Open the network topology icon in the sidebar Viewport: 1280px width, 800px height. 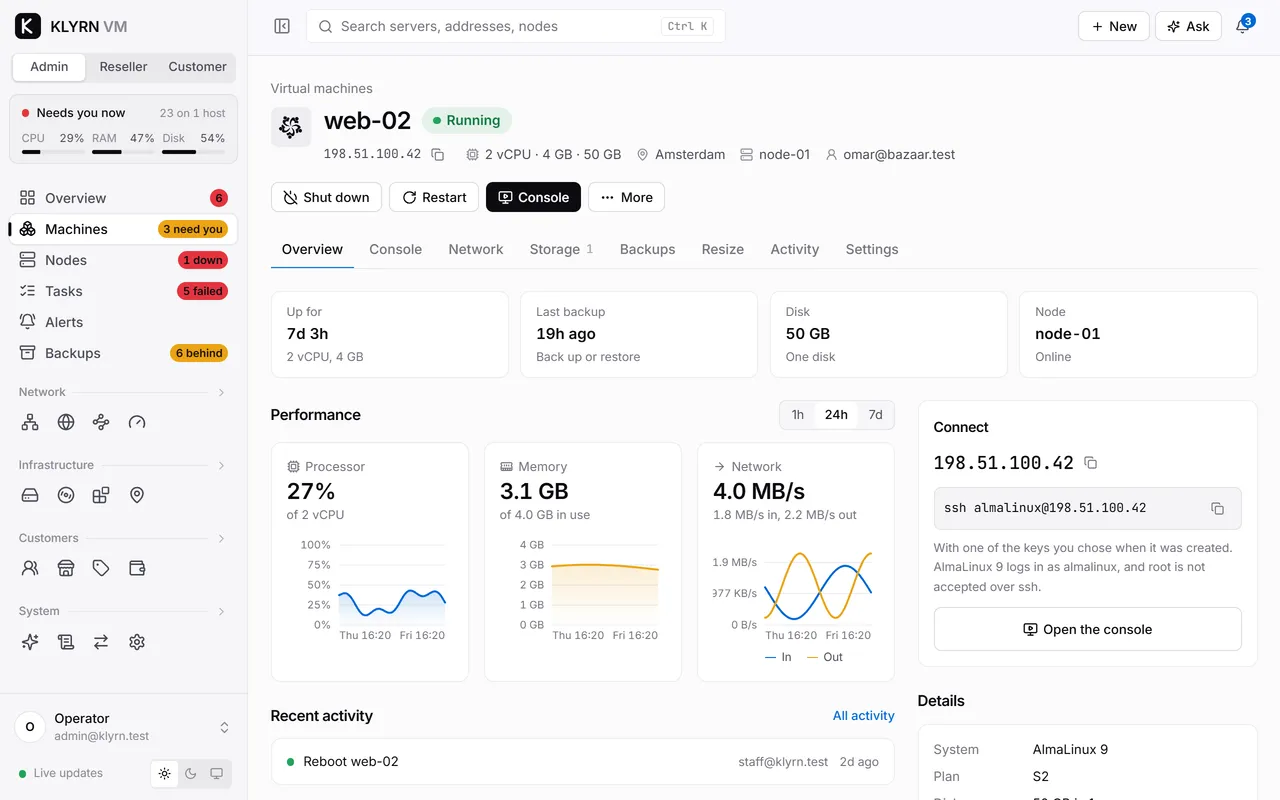tap(30, 422)
